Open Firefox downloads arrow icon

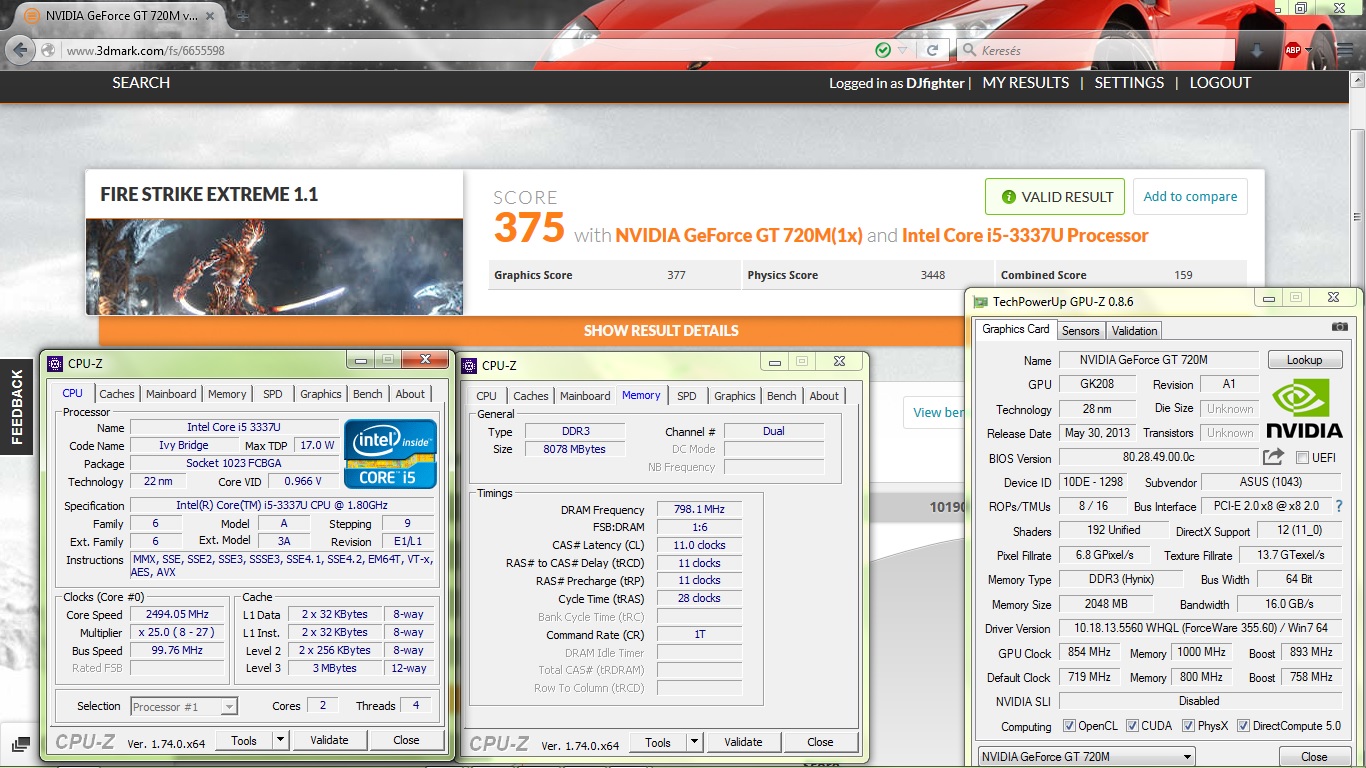(1258, 50)
